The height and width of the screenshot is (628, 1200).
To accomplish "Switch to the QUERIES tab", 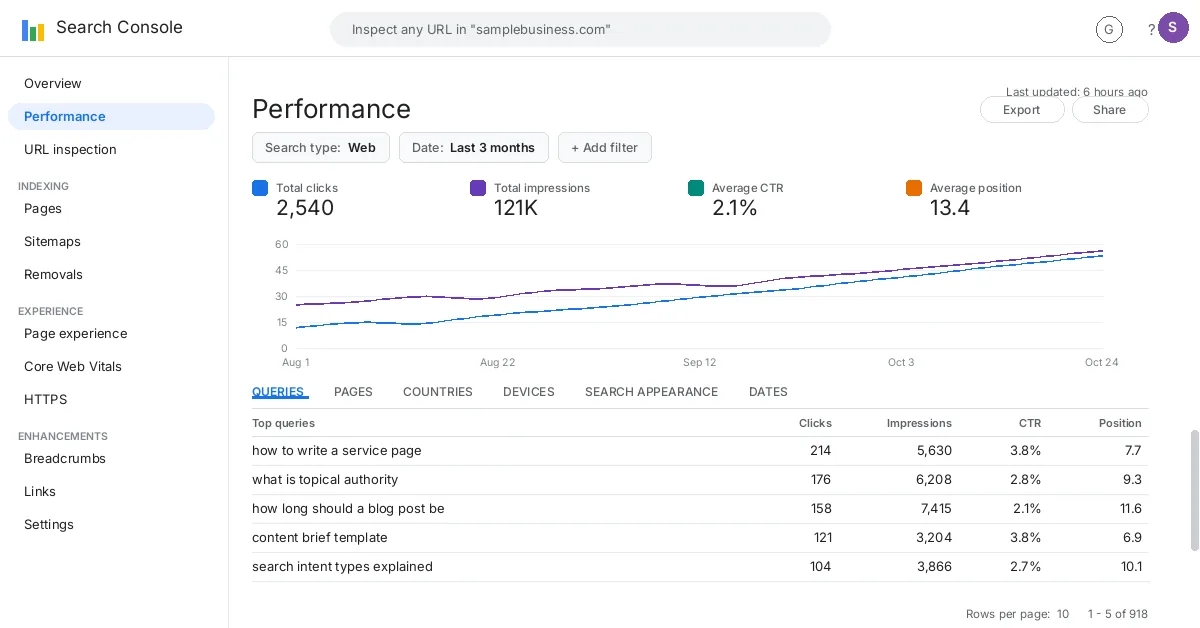I will point(278,392).
